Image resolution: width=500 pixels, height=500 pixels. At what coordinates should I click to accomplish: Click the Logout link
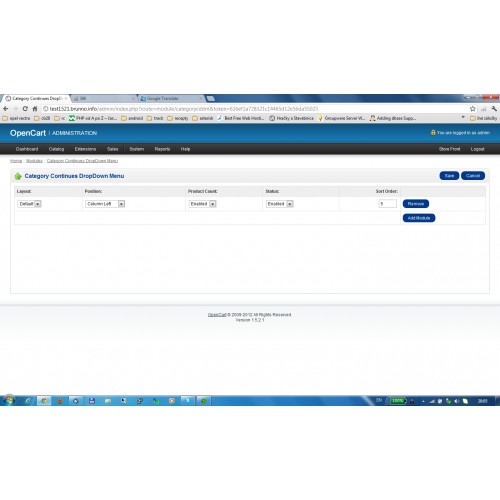coord(477,149)
